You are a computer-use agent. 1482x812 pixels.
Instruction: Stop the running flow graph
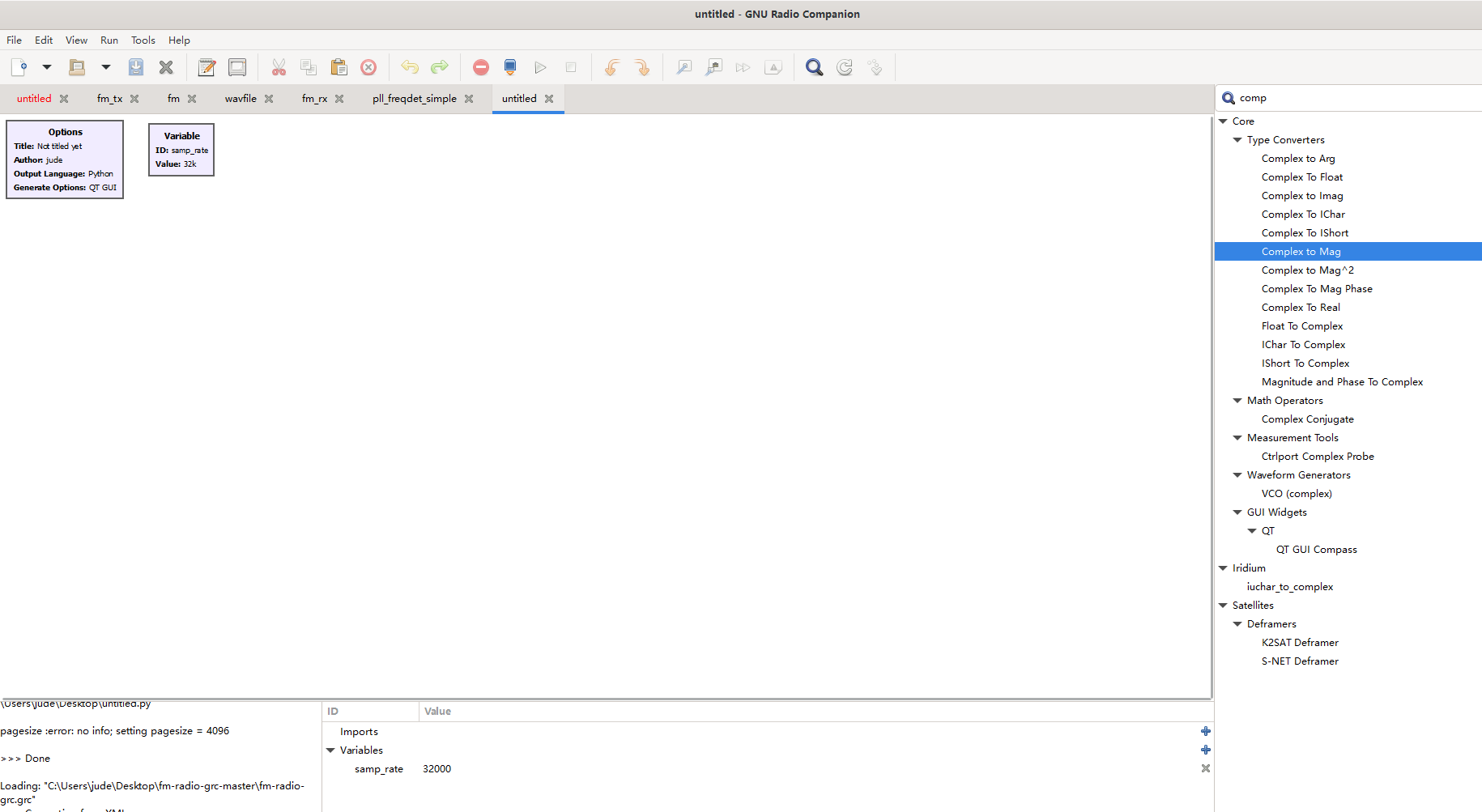pos(571,67)
